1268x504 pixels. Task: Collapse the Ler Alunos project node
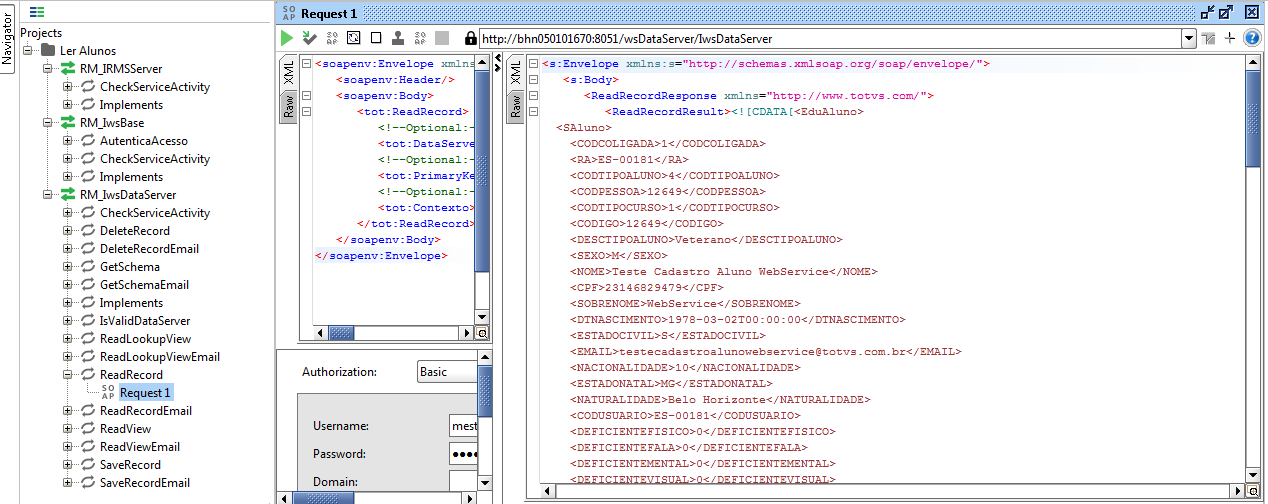pyautogui.click(x=29, y=51)
